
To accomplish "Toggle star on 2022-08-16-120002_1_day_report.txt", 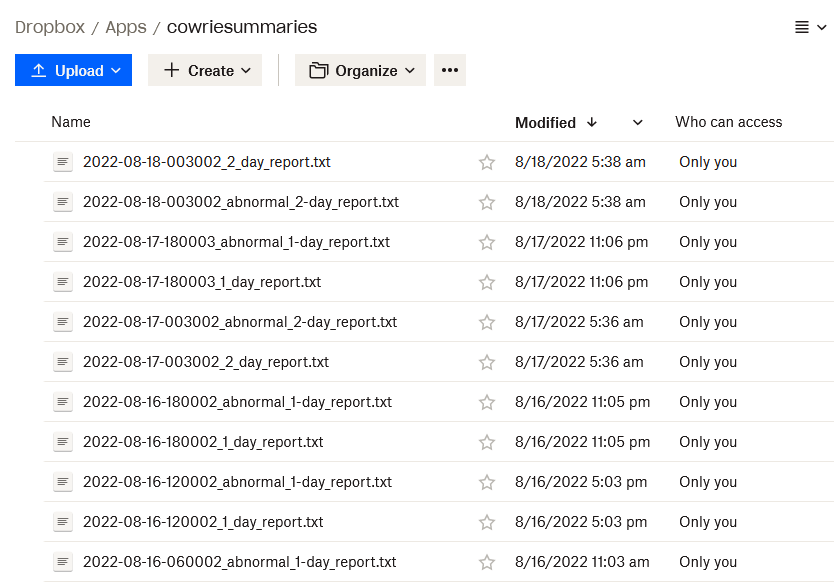I will coord(487,522).
